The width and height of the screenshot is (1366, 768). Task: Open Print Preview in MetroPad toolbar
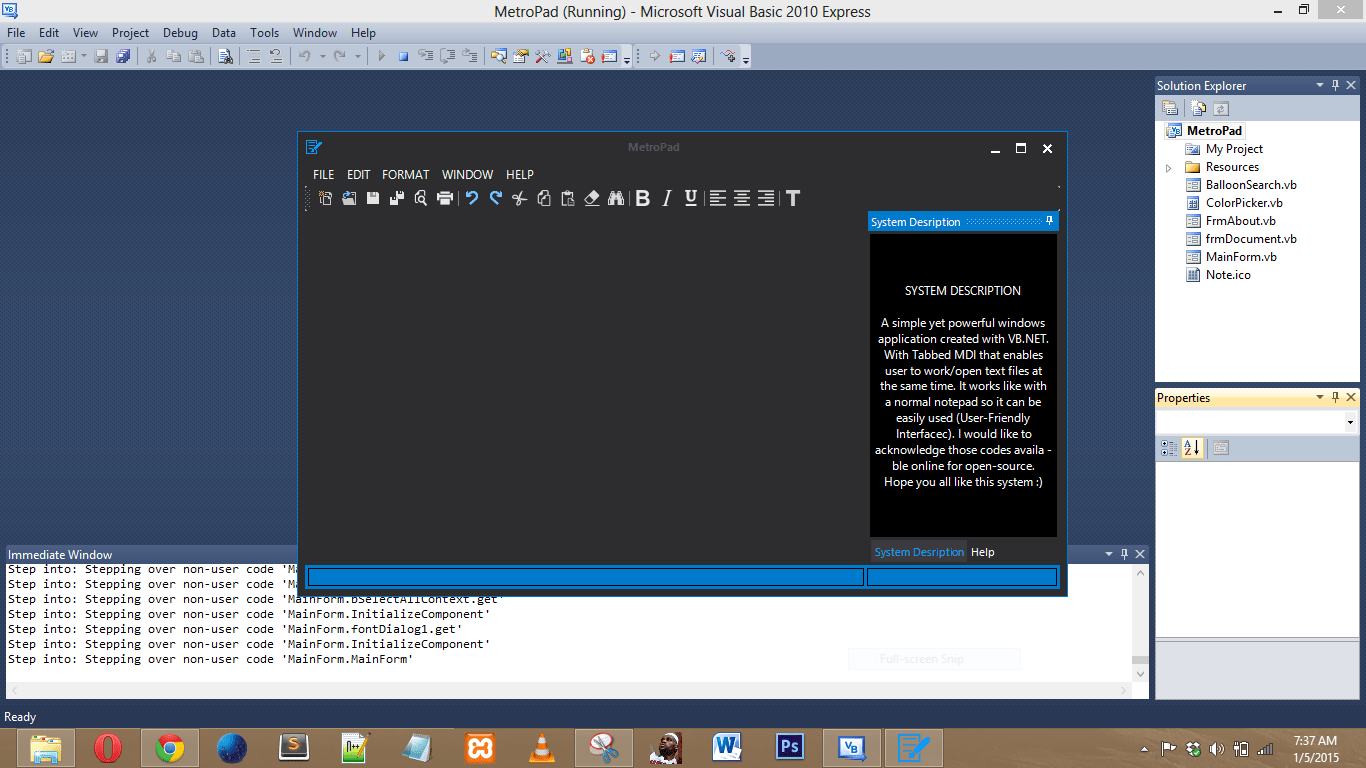421,198
